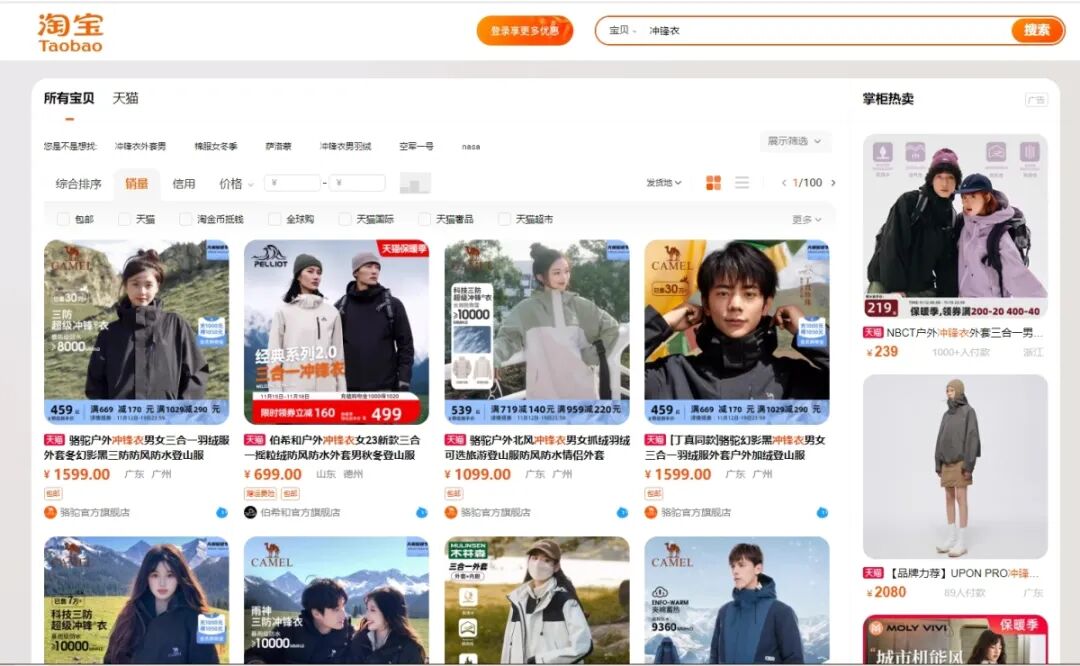Image resolution: width=1080 pixels, height=666 pixels.
Task: Click the 登录享更多优惠 button
Action: point(525,30)
